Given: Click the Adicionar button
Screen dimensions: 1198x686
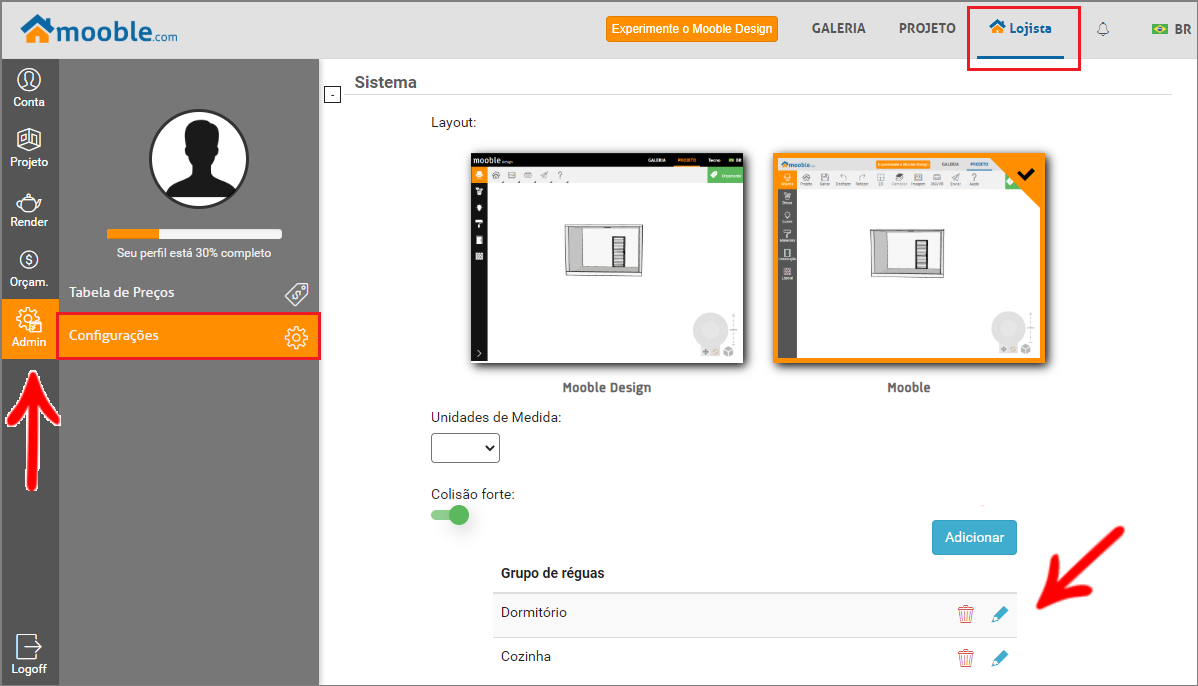Looking at the screenshot, I should coord(974,537).
